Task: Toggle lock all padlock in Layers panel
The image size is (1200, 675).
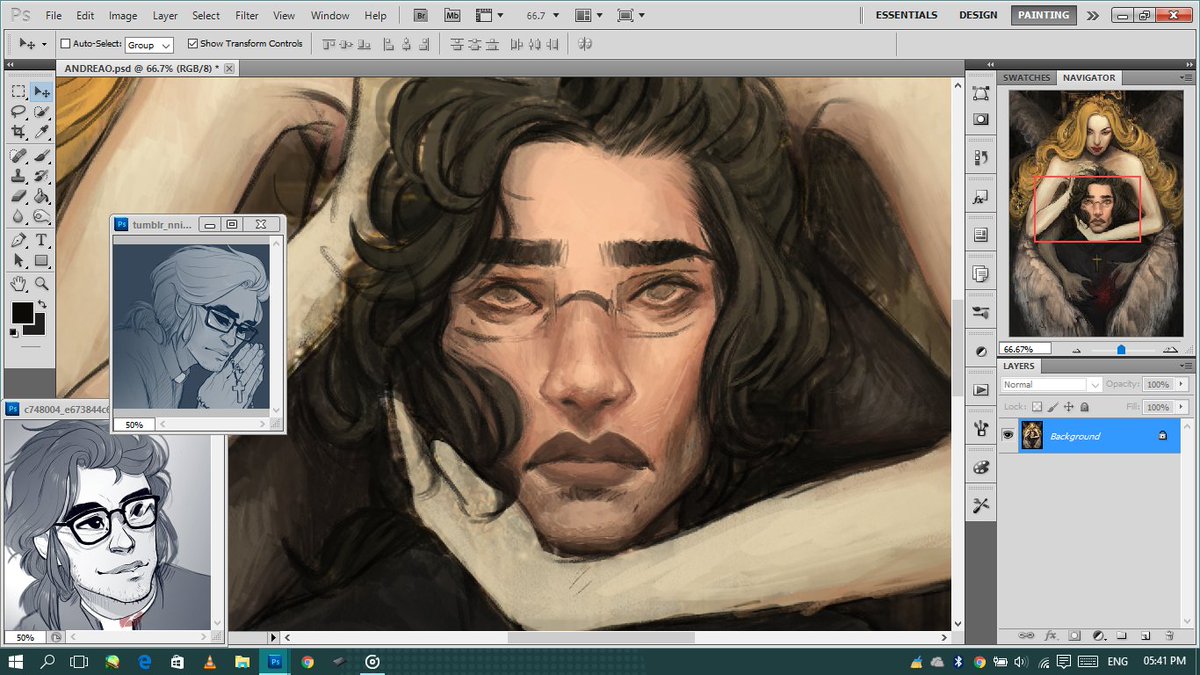Action: pos(1085,407)
